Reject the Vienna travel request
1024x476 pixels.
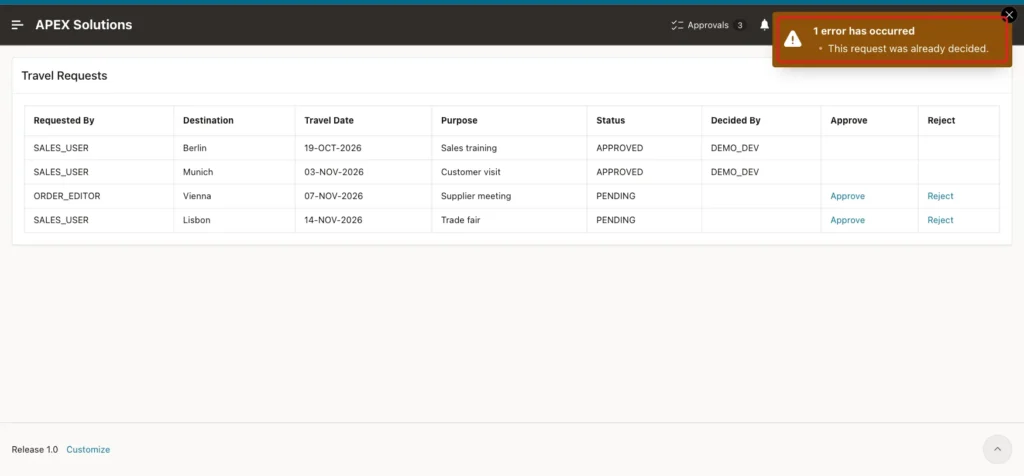(940, 196)
